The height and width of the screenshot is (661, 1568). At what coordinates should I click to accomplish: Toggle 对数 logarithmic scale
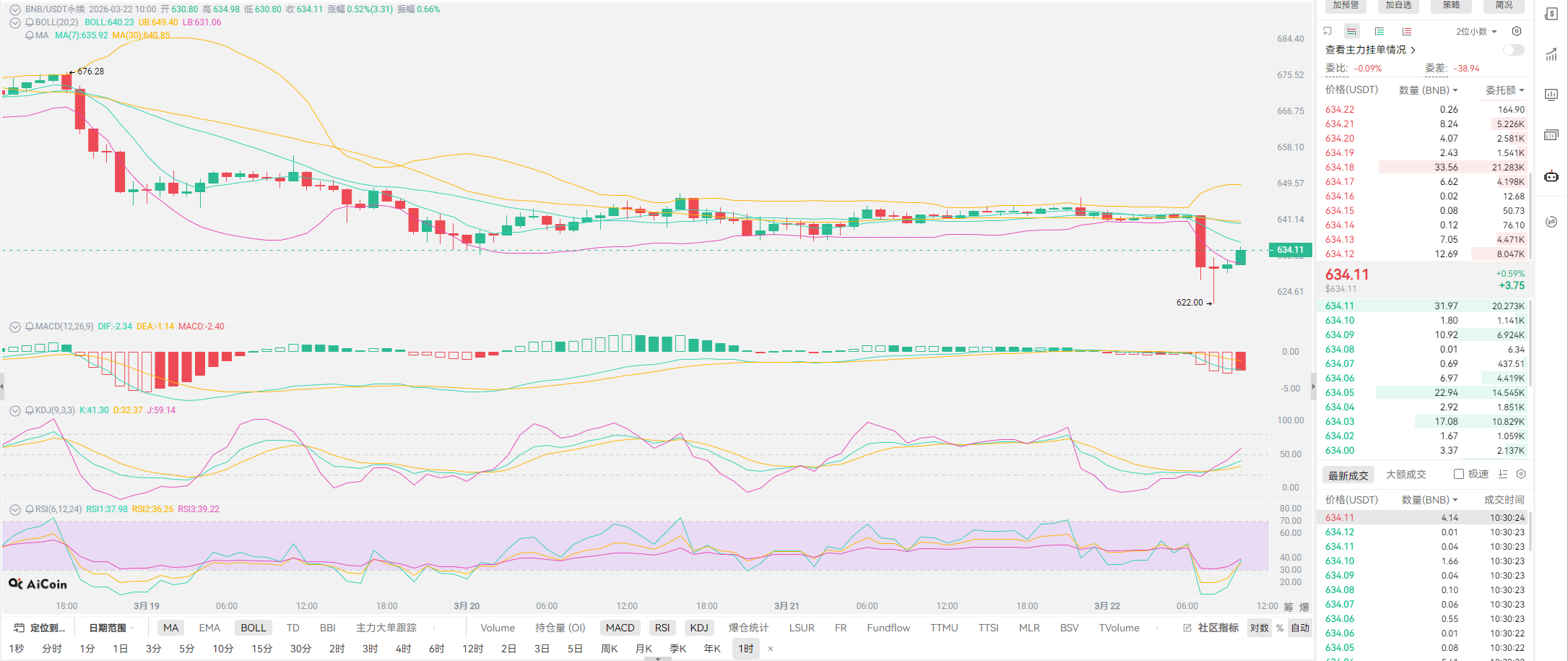(1259, 628)
